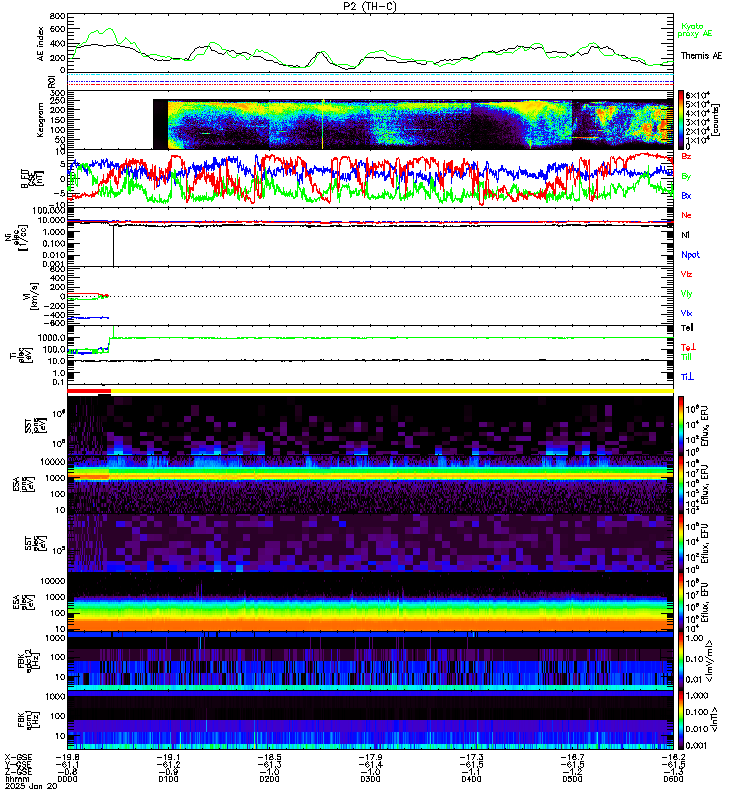Viewport: 750px width, 800px height.
Task: Click the blue "Vix" velocity legend label
Action: (x=686, y=313)
